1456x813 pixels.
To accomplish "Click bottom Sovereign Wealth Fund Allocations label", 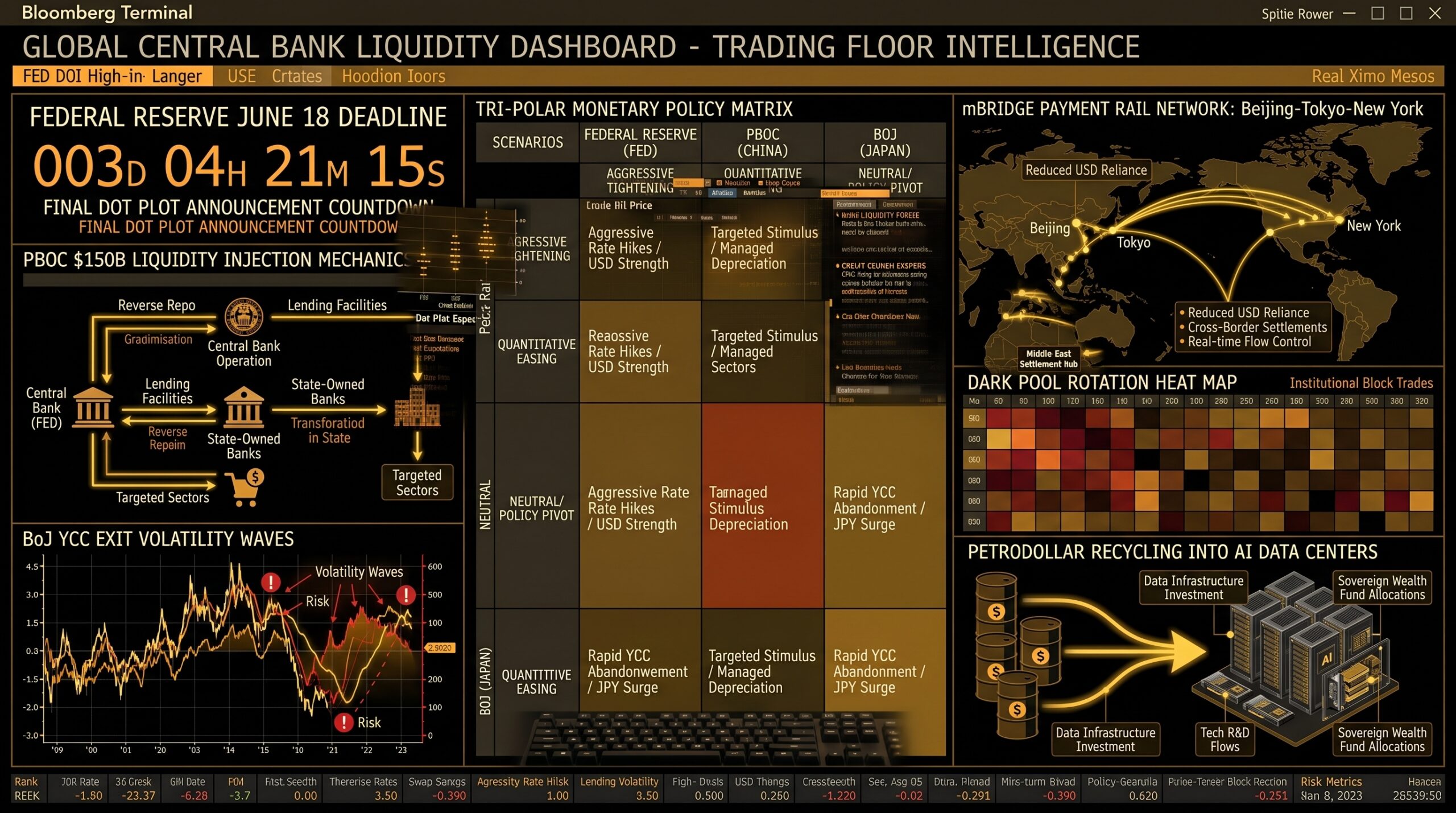I will (1382, 739).
